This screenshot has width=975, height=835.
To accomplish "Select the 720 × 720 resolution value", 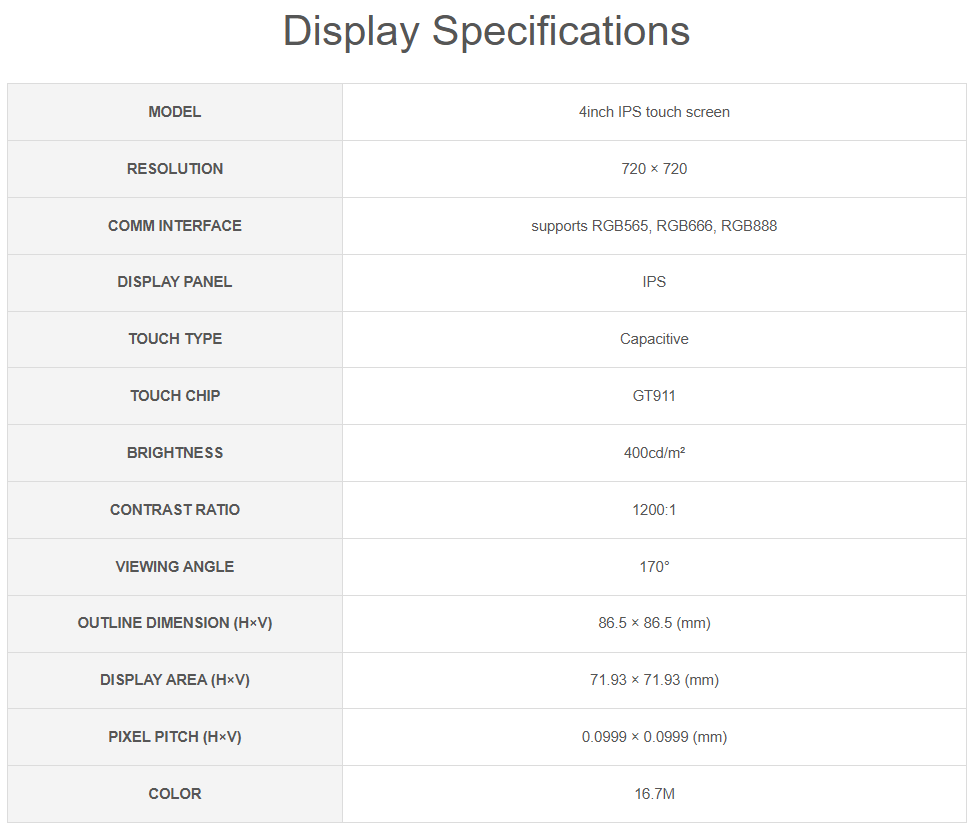I will 654,169.
